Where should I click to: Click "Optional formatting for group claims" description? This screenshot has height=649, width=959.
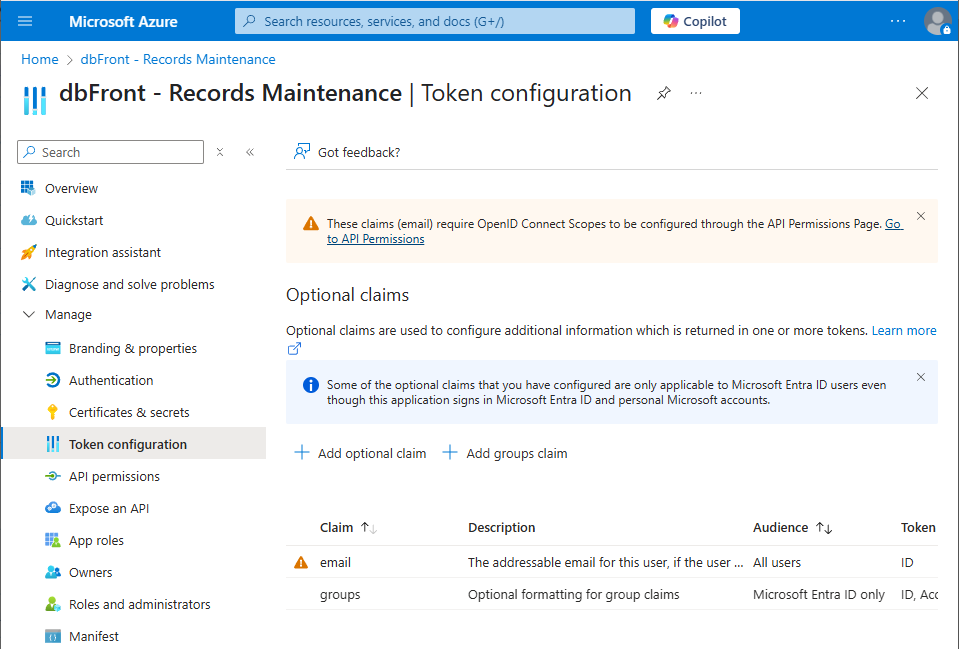click(x=574, y=595)
